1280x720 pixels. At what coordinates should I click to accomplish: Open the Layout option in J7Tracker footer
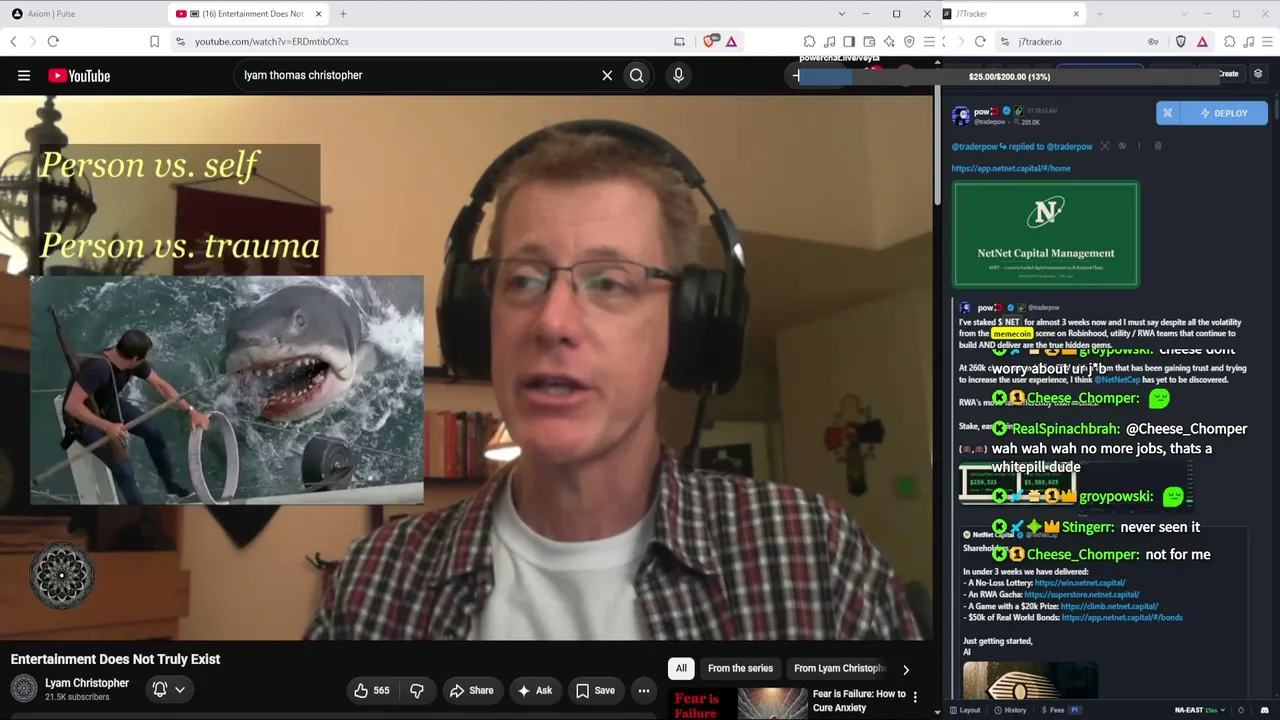tap(965, 710)
